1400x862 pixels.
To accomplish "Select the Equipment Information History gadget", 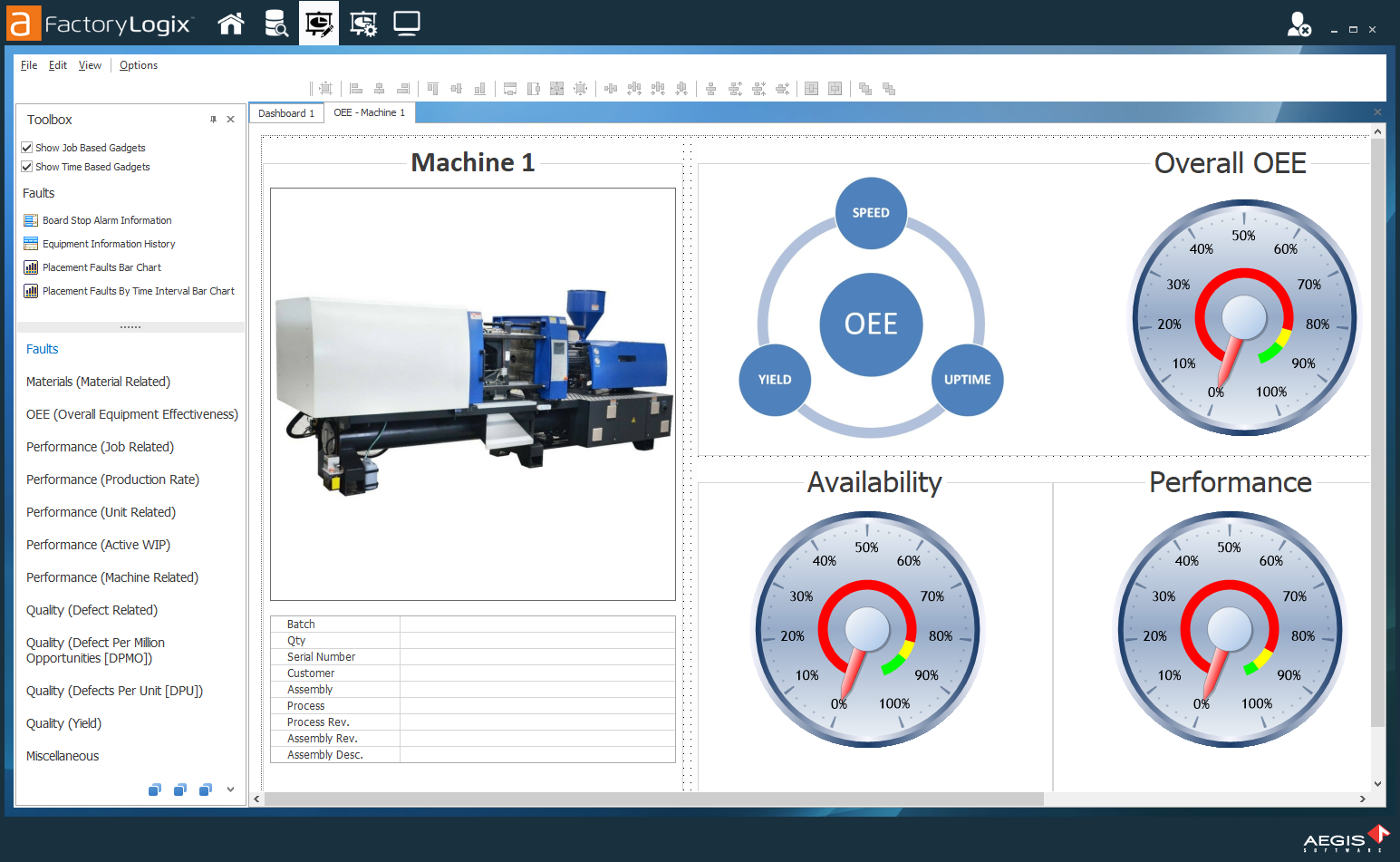I will click(108, 243).
